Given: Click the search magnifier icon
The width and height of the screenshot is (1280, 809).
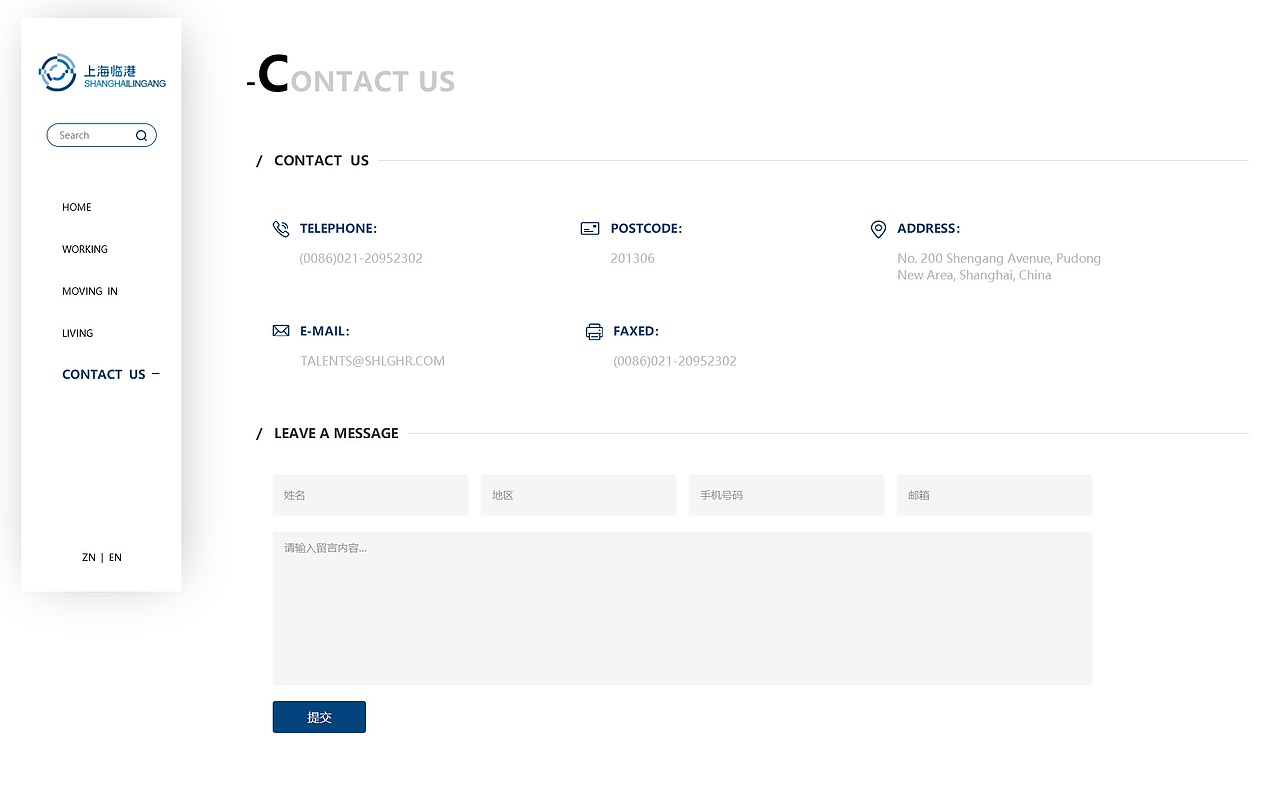Looking at the screenshot, I should 141,136.
